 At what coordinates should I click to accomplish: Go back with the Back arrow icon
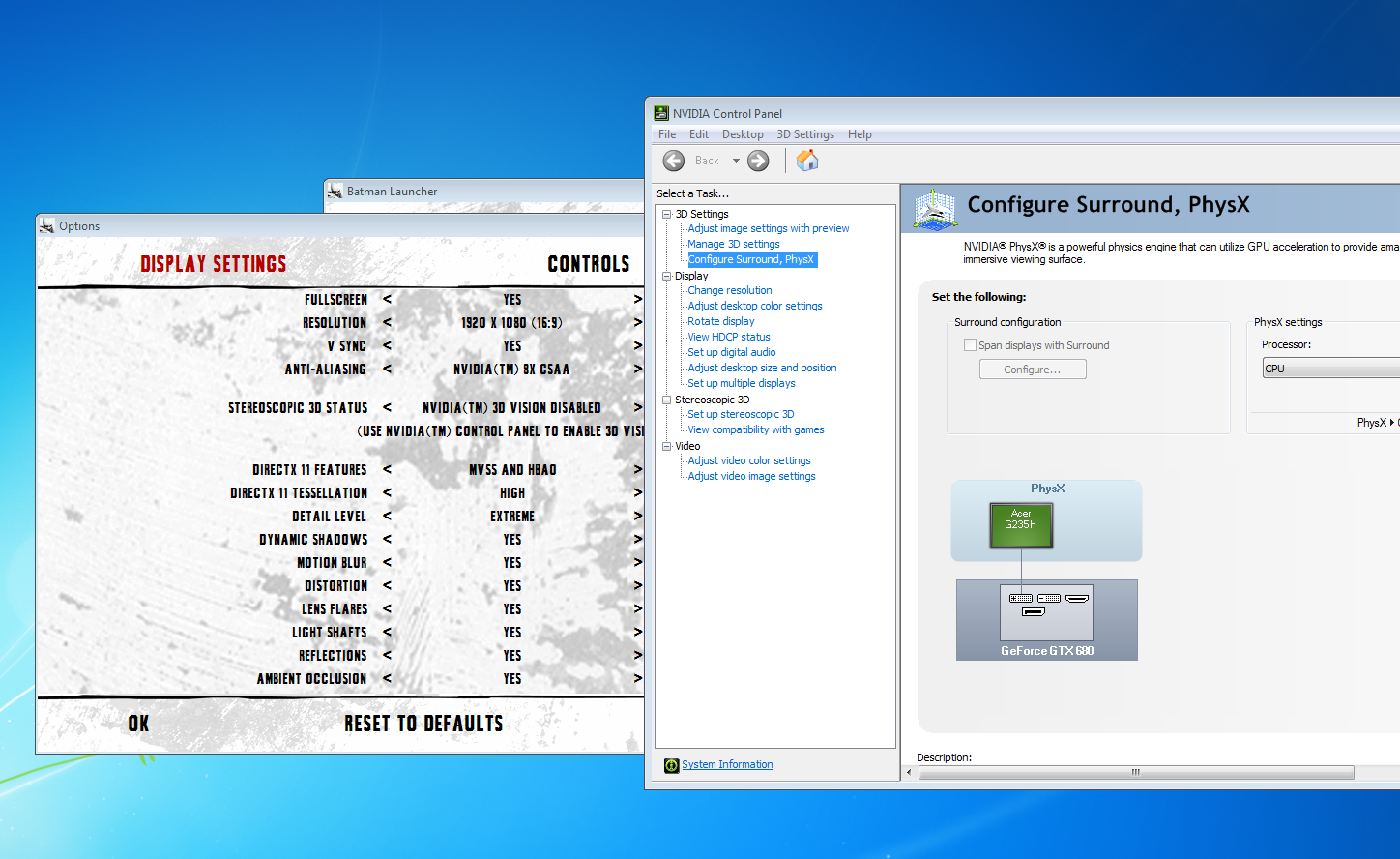(674, 161)
